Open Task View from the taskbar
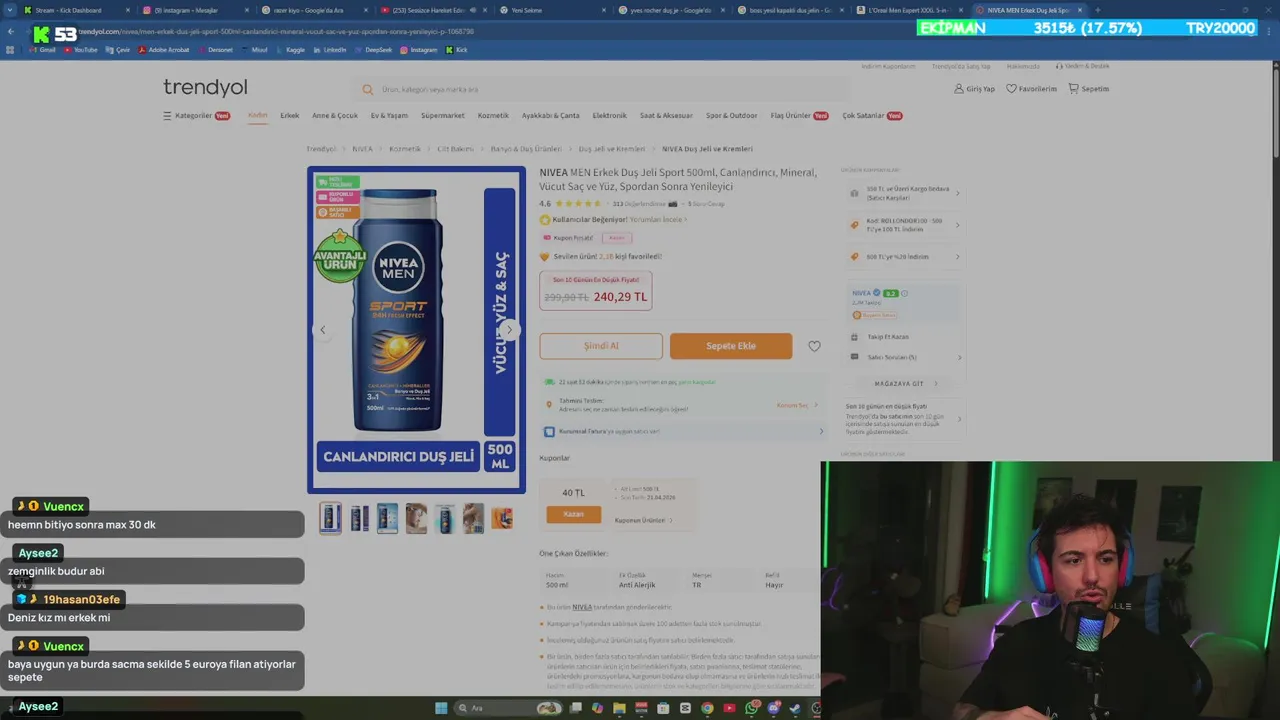Screen dimensions: 1280x720 tap(574, 708)
